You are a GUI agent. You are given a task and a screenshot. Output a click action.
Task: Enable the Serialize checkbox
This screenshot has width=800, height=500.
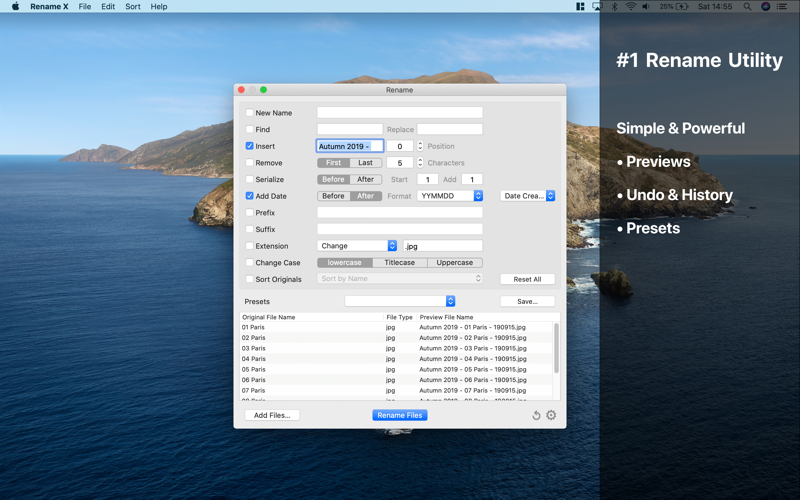249,179
